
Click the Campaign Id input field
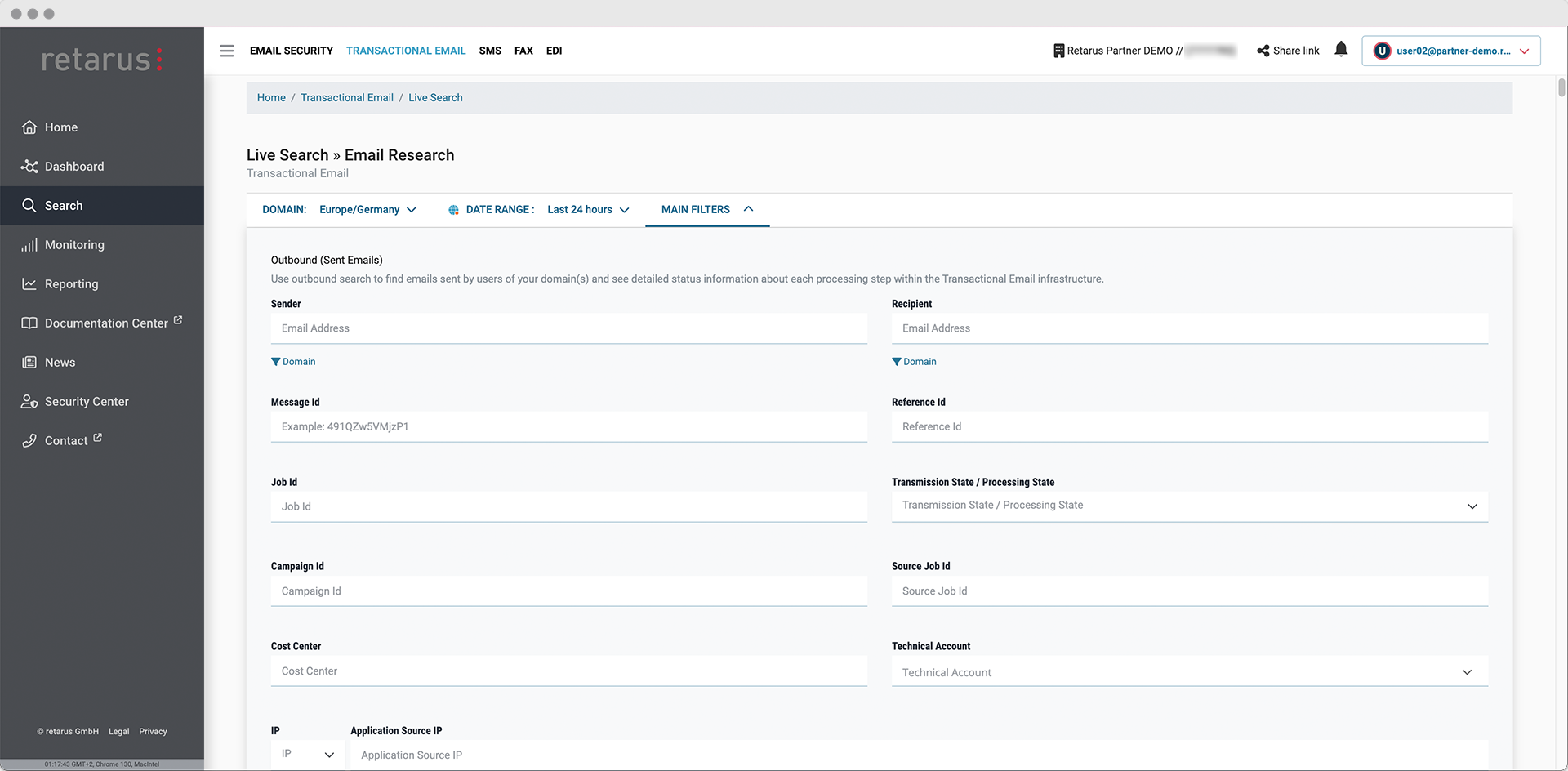coord(569,591)
